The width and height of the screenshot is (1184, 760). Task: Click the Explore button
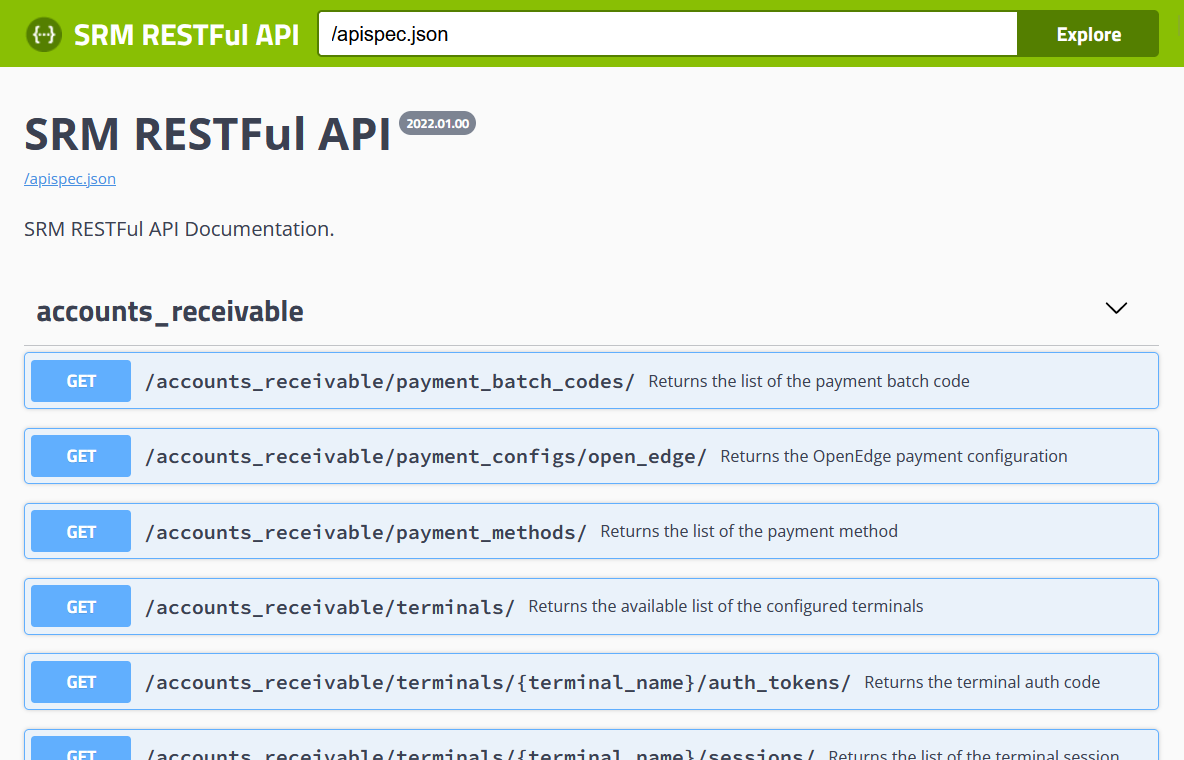click(1087, 33)
